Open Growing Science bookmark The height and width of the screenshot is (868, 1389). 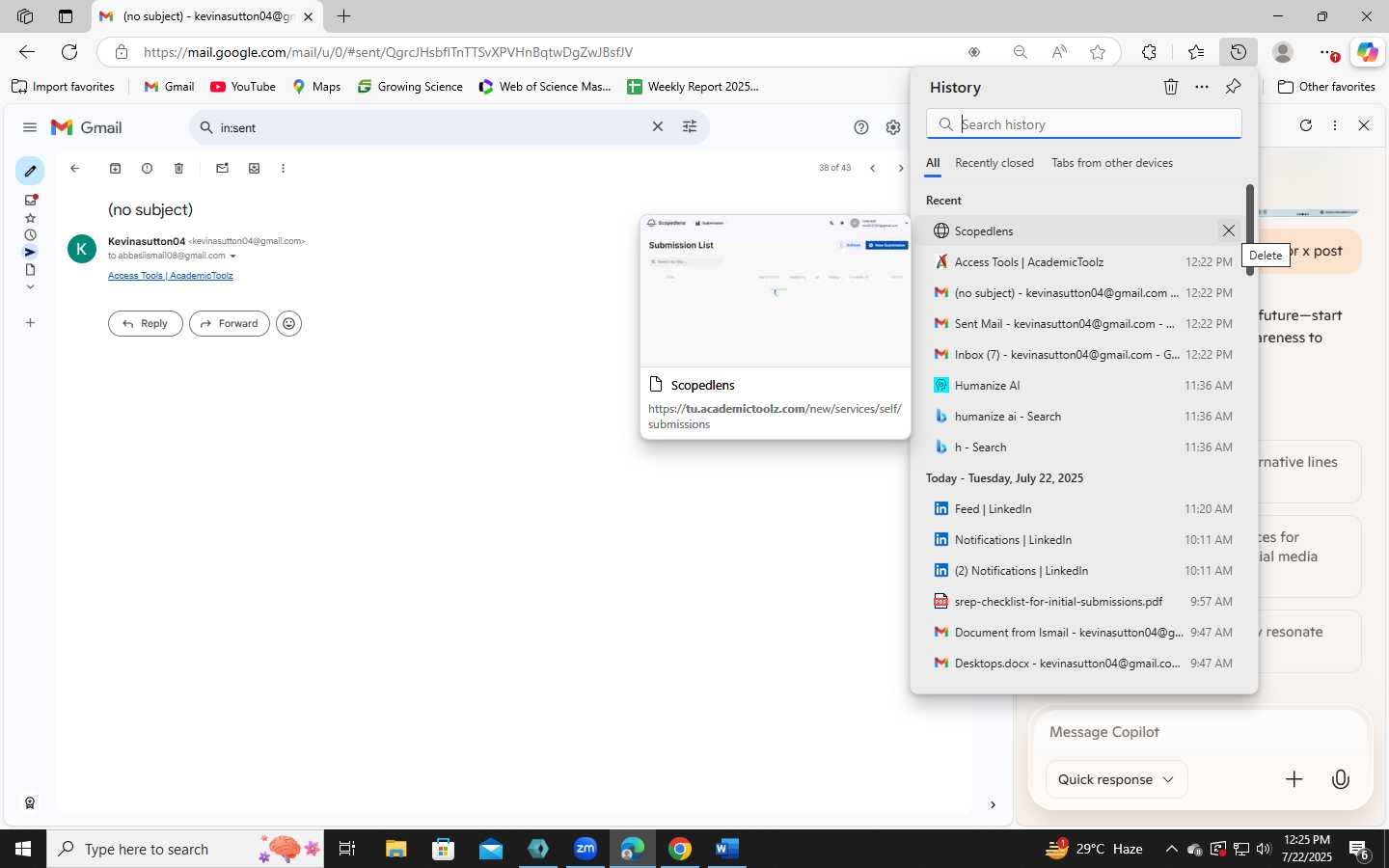[x=410, y=87]
